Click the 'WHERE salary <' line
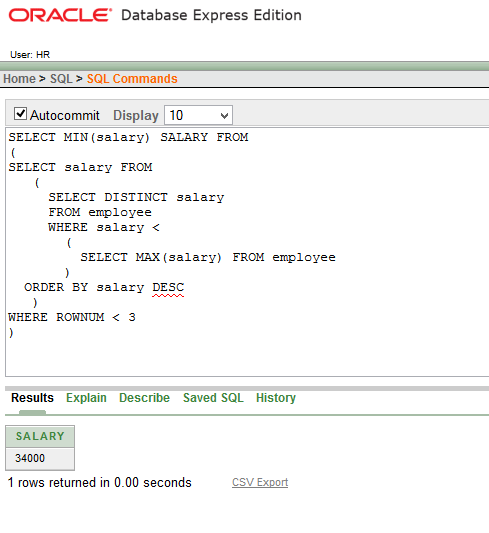 coord(104,227)
